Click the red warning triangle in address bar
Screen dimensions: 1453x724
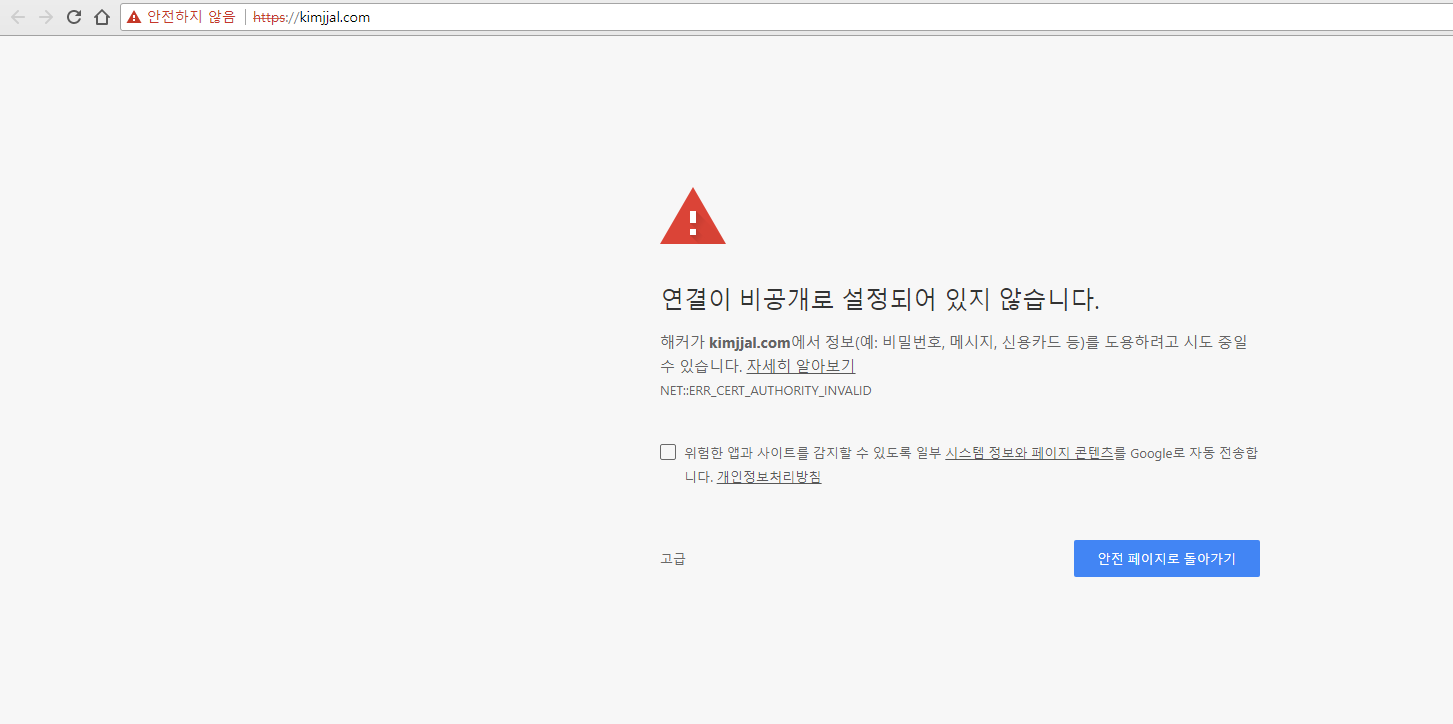click(x=134, y=17)
